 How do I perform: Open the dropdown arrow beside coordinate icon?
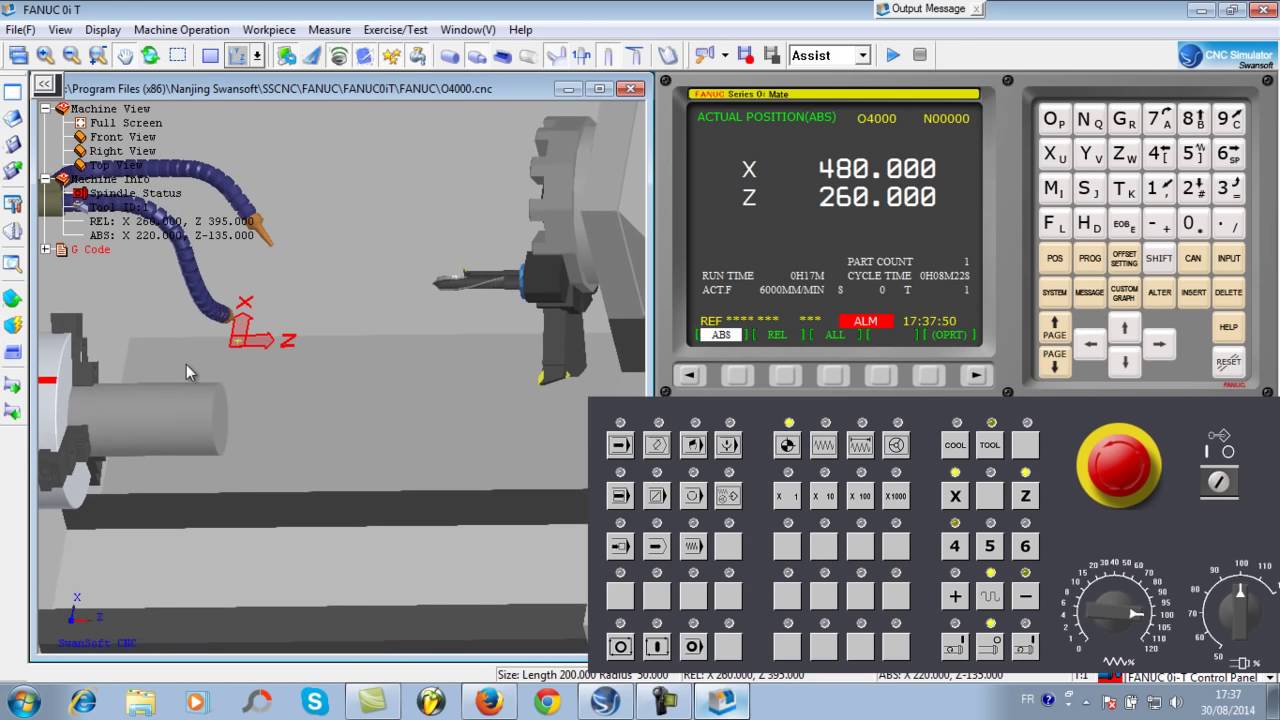257,56
